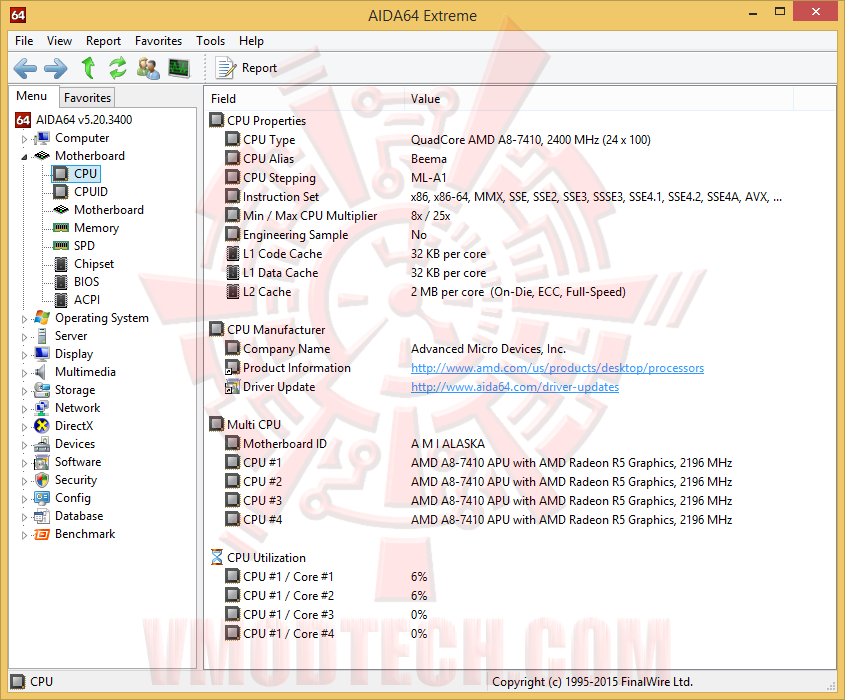Viewport: 845px width, 700px height.
Task: Expand the Computer node
Action: point(24,139)
